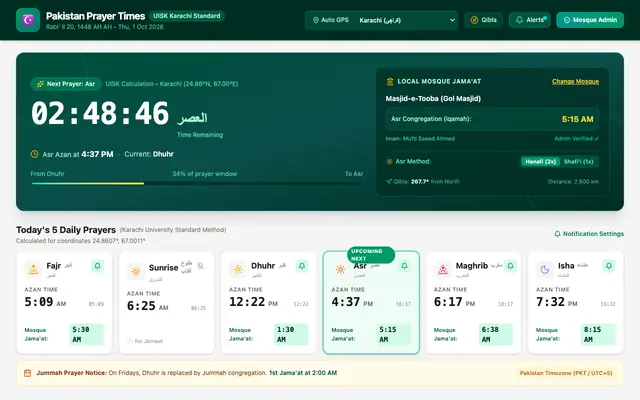Click the Sunrise sun icon

coord(136,271)
